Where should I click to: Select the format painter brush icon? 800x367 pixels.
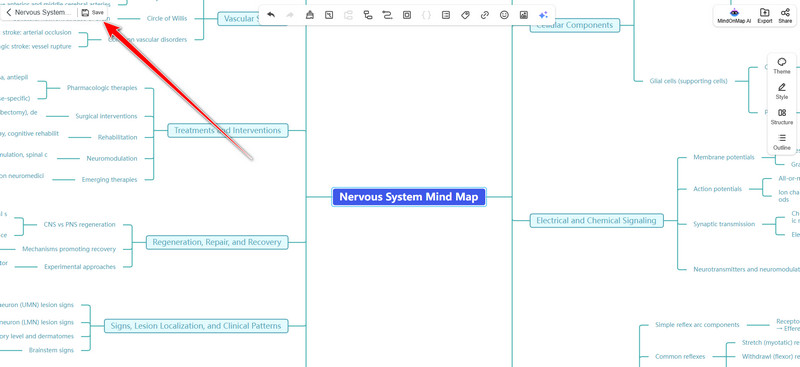pyautogui.click(x=309, y=15)
